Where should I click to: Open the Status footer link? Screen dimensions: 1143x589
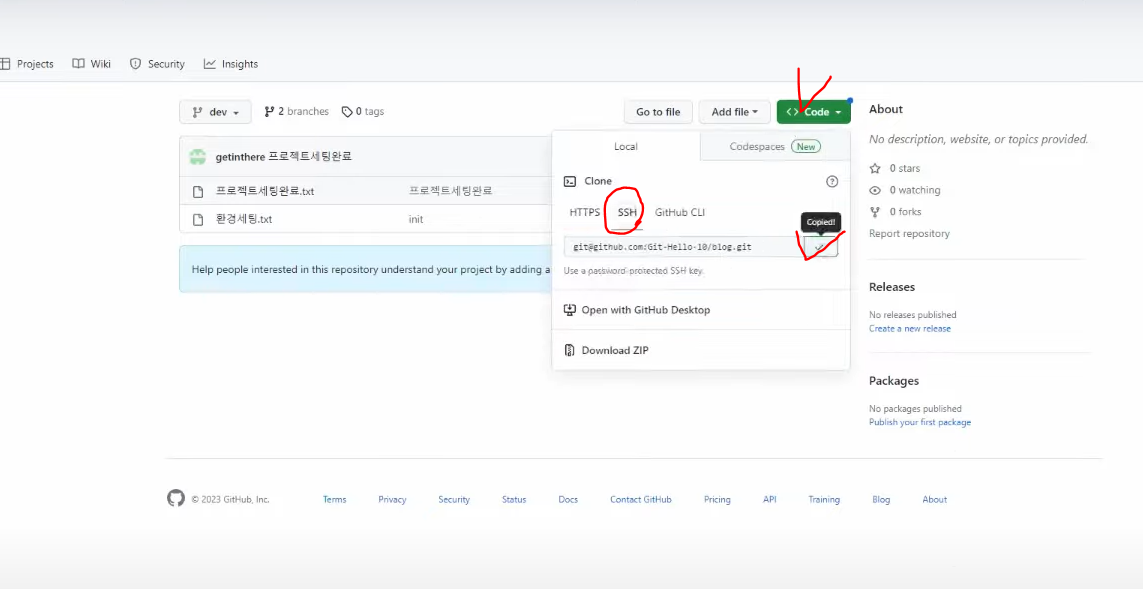514,500
